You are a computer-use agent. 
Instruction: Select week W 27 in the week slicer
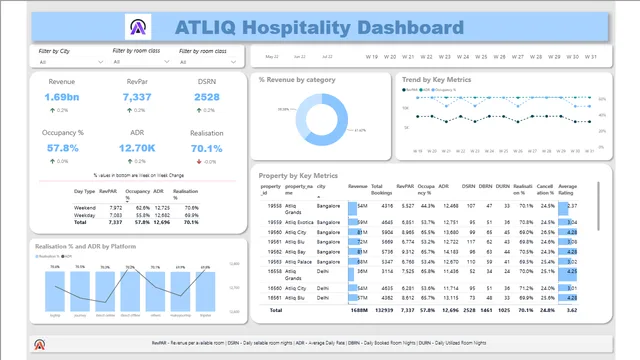(518, 57)
